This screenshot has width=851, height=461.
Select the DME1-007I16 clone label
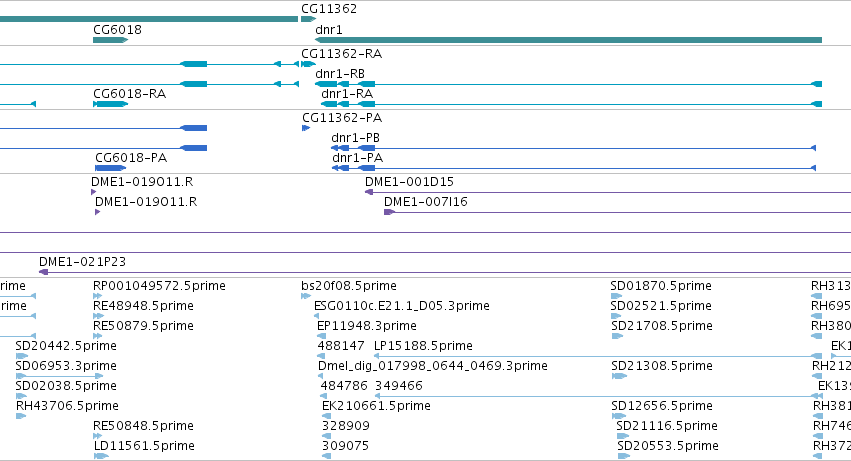426,202
